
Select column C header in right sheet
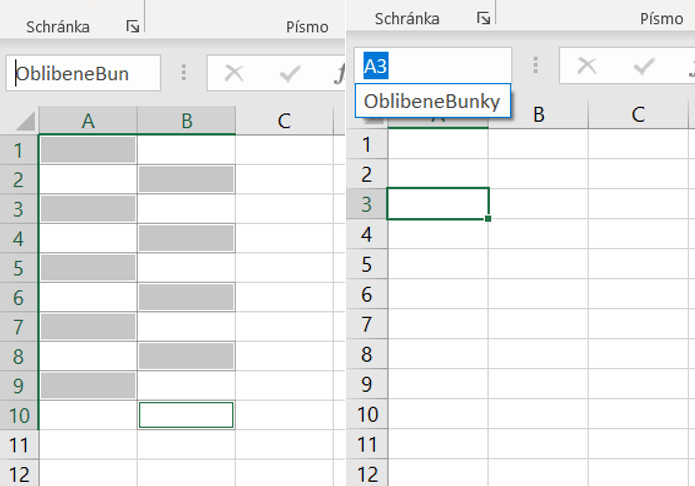point(638,114)
